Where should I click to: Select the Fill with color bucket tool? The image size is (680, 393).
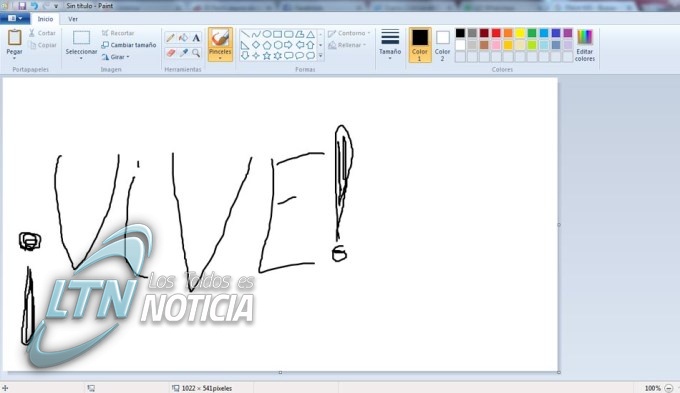(183, 38)
